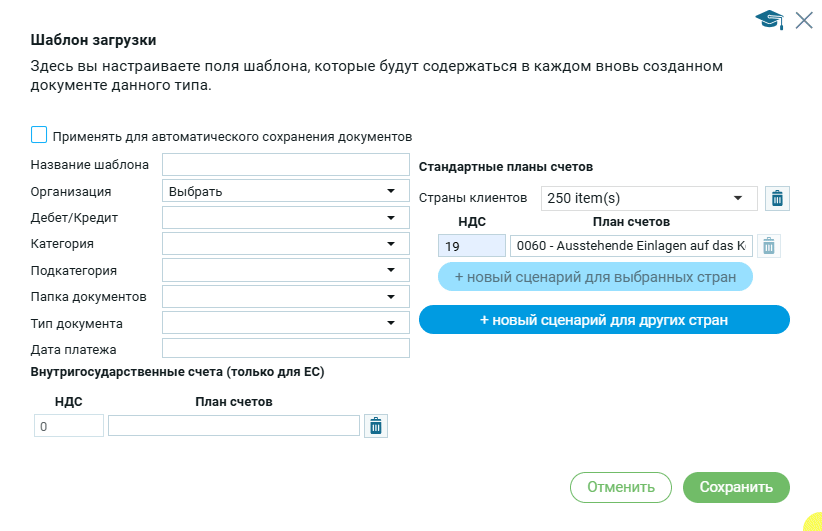Screen dimensions: 822x531
Task: Click the Название шаблона text field
Action: (x=285, y=164)
